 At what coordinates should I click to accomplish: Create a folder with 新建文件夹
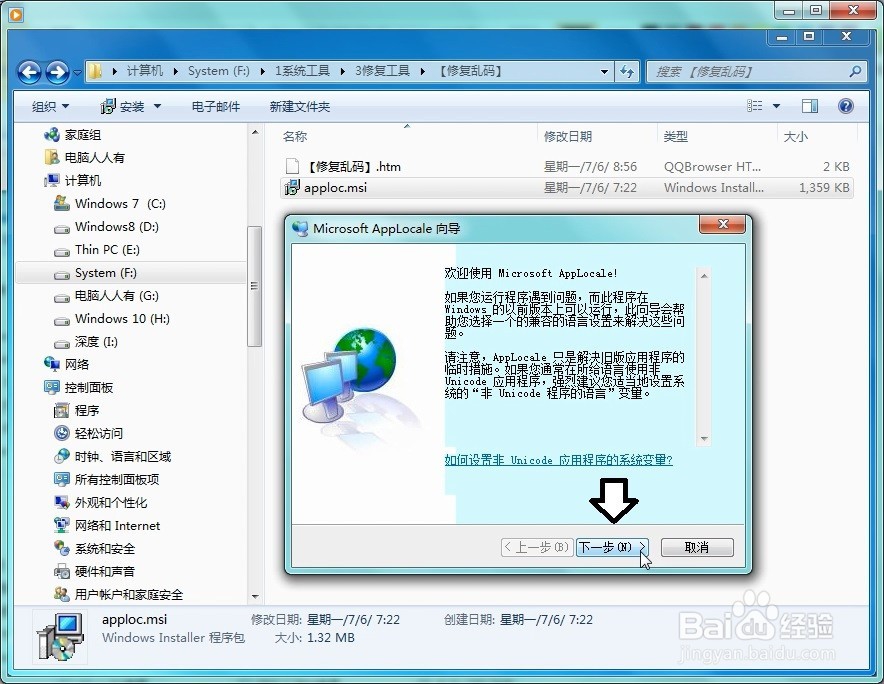(299, 107)
